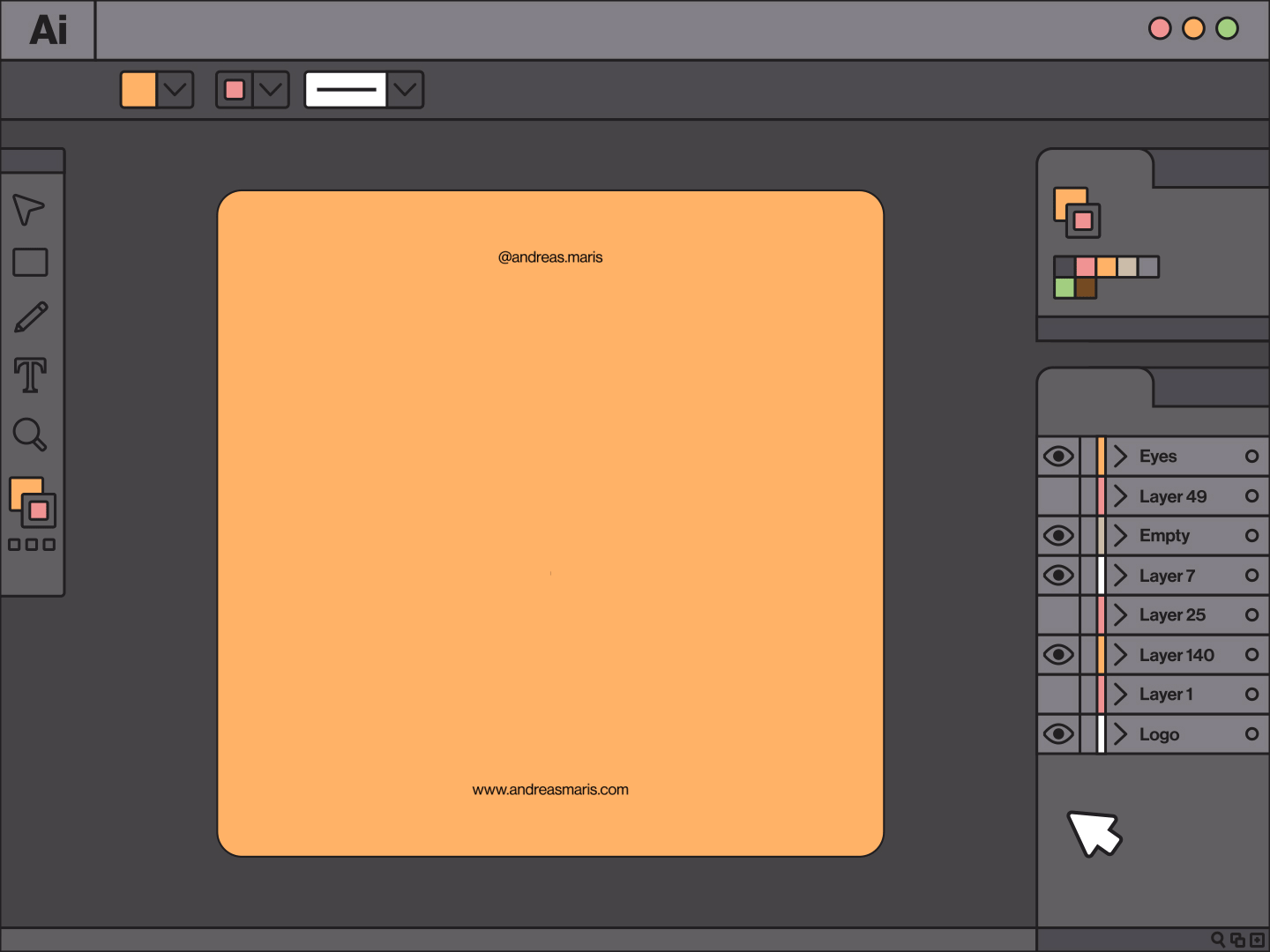Select the Rectangle tool
Screen dimensions: 1270x952
[x=30, y=263]
